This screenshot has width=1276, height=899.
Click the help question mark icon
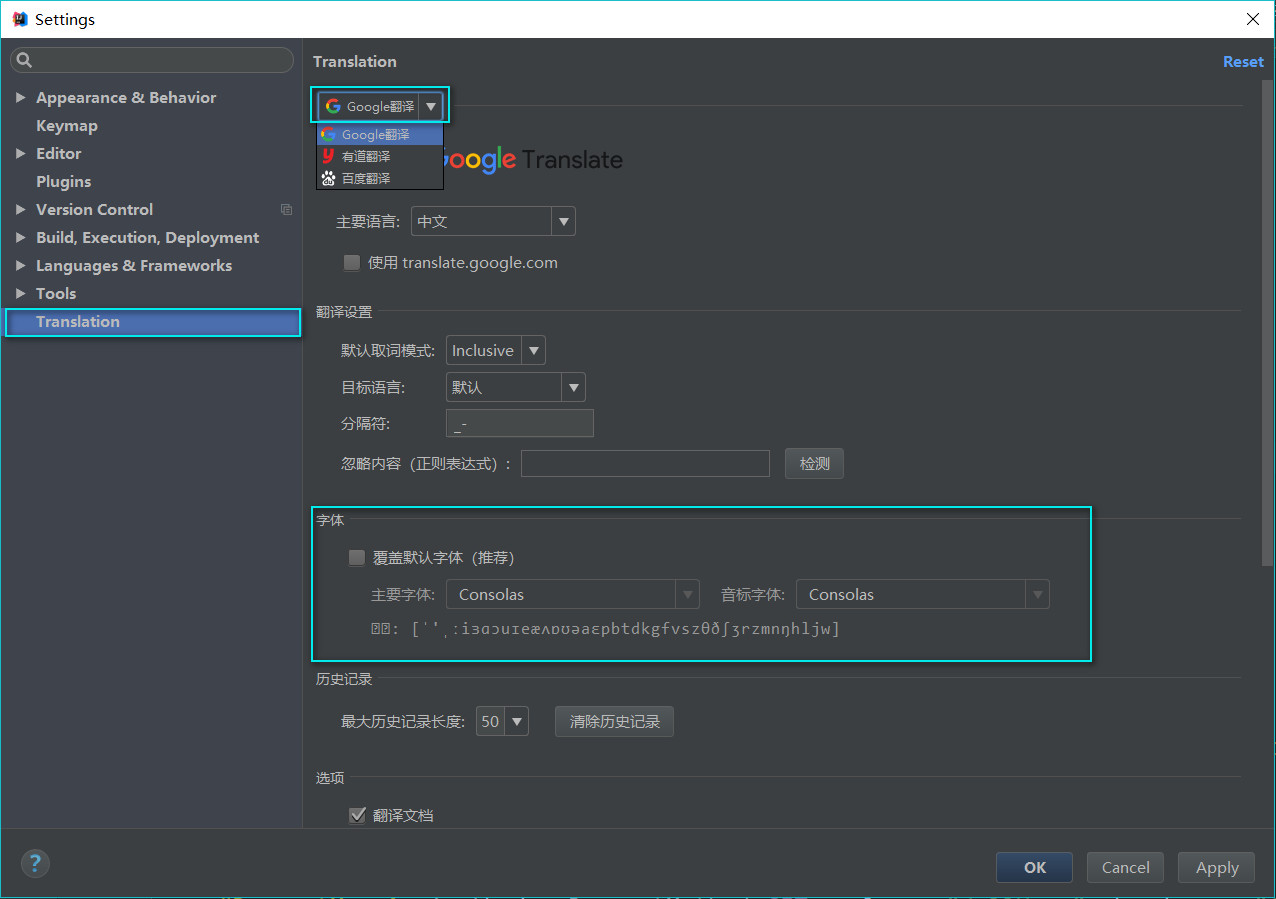35,864
